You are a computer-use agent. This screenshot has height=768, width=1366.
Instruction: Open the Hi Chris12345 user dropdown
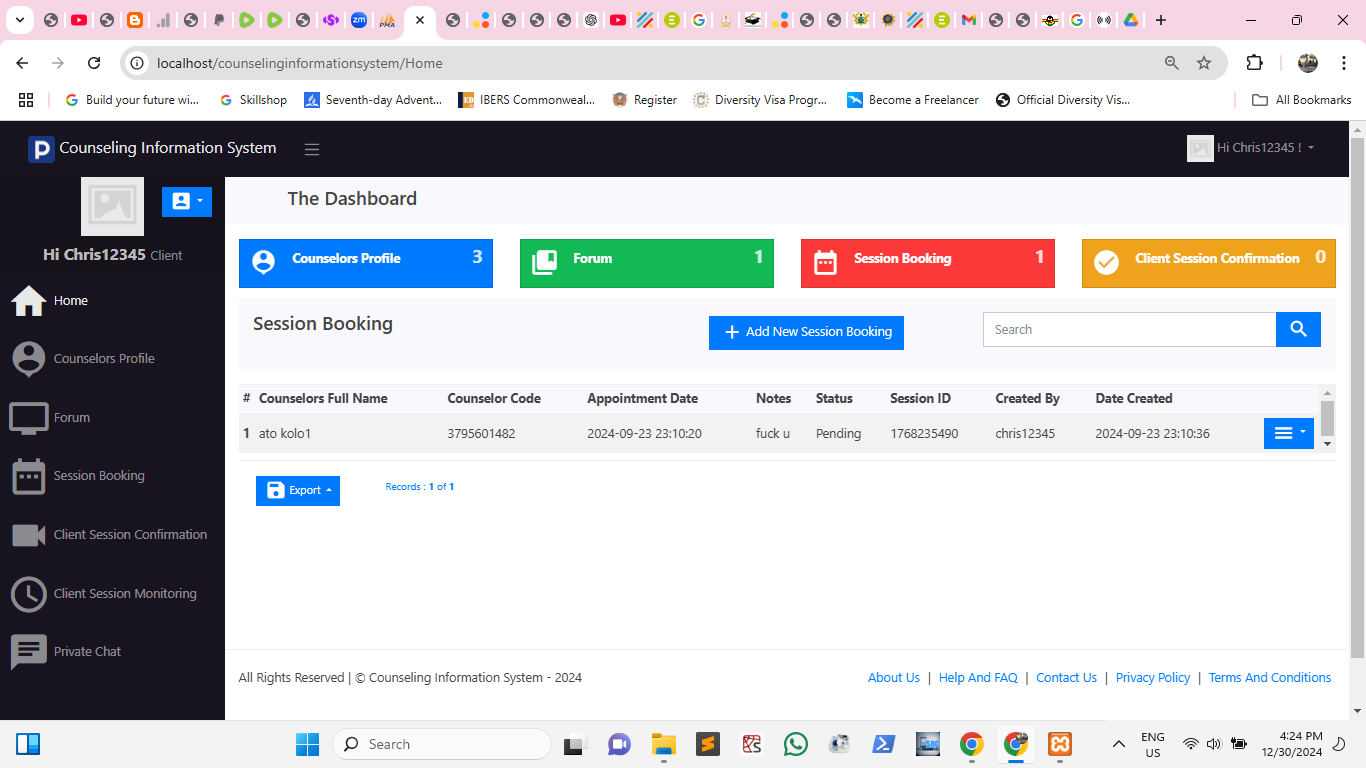click(1251, 148)
